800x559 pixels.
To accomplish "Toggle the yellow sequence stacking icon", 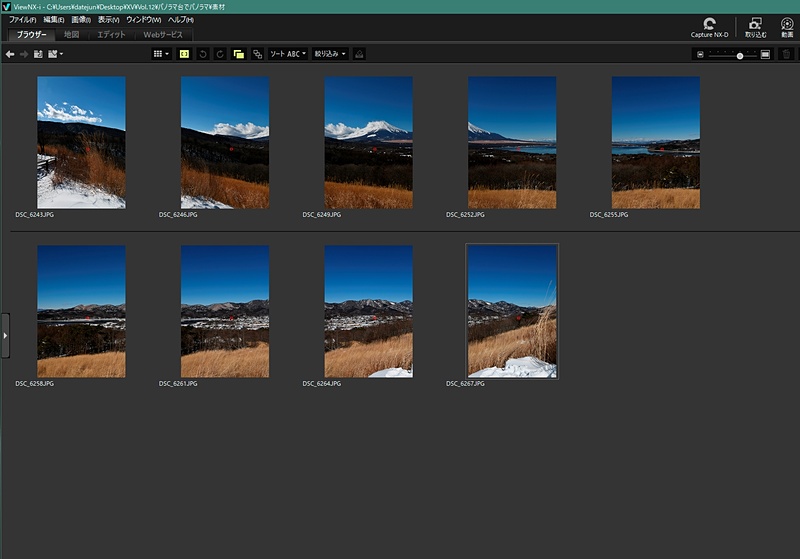I will click(238, 54).
